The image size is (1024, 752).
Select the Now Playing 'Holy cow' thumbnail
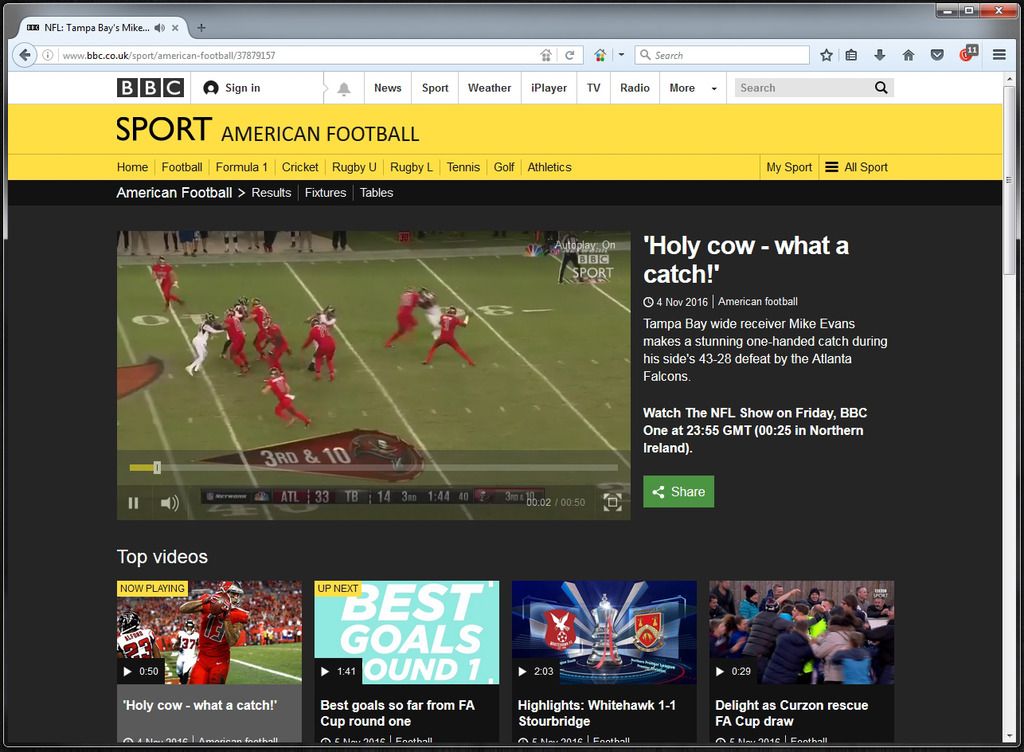point(209,632)
